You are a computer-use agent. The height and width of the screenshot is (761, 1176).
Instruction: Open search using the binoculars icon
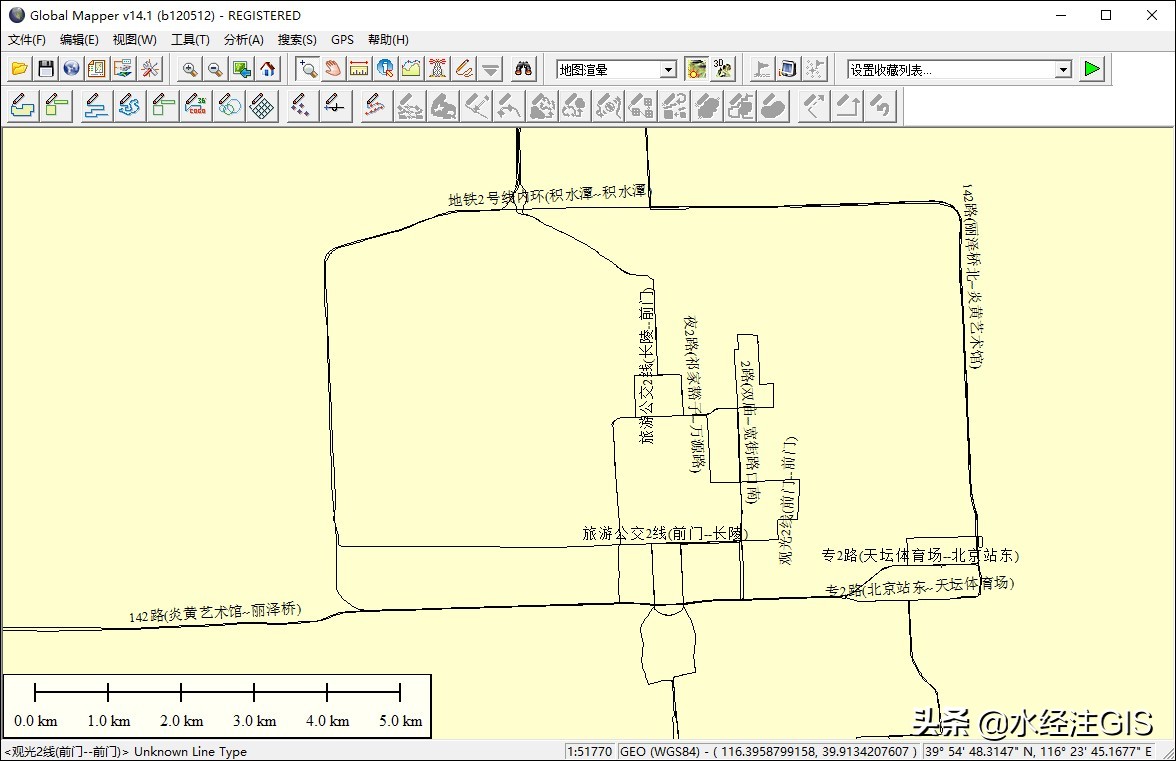pyautogui.click(x=523, y=68)
